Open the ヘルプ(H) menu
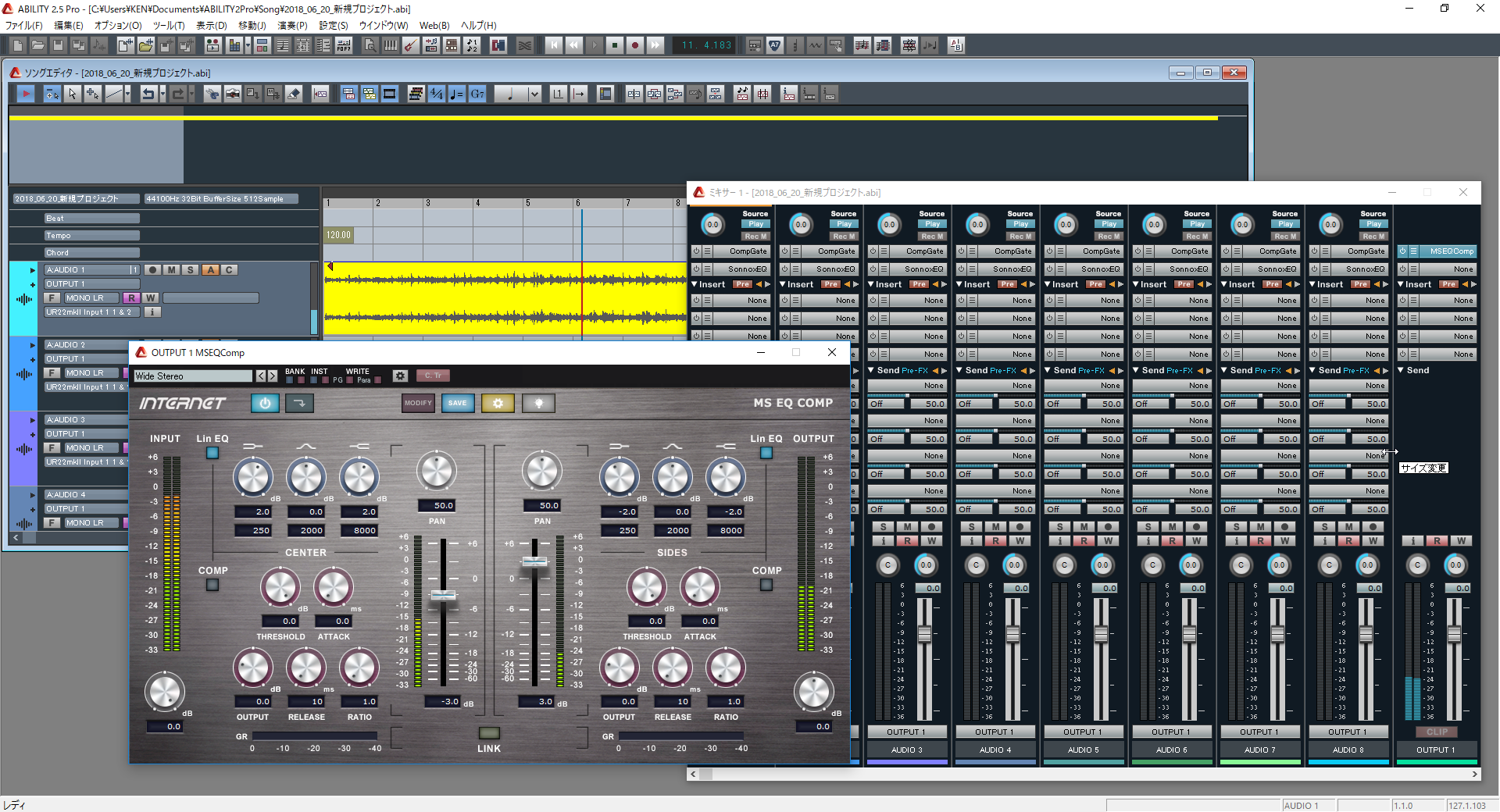The image size is (1500, 812). (x=479, y=25)
